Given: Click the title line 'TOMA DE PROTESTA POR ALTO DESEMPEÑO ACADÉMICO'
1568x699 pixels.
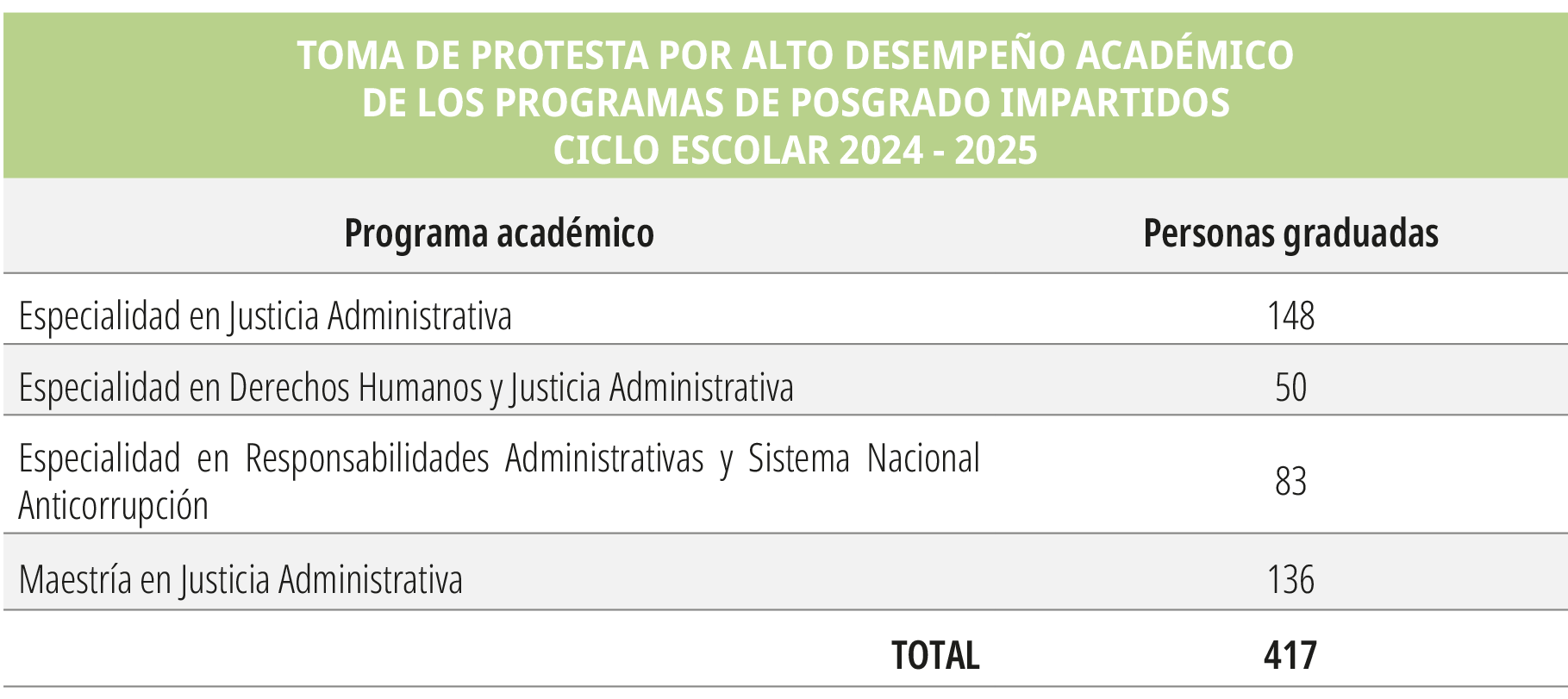Looking at the screenshot, I should (x=795, y=55).
